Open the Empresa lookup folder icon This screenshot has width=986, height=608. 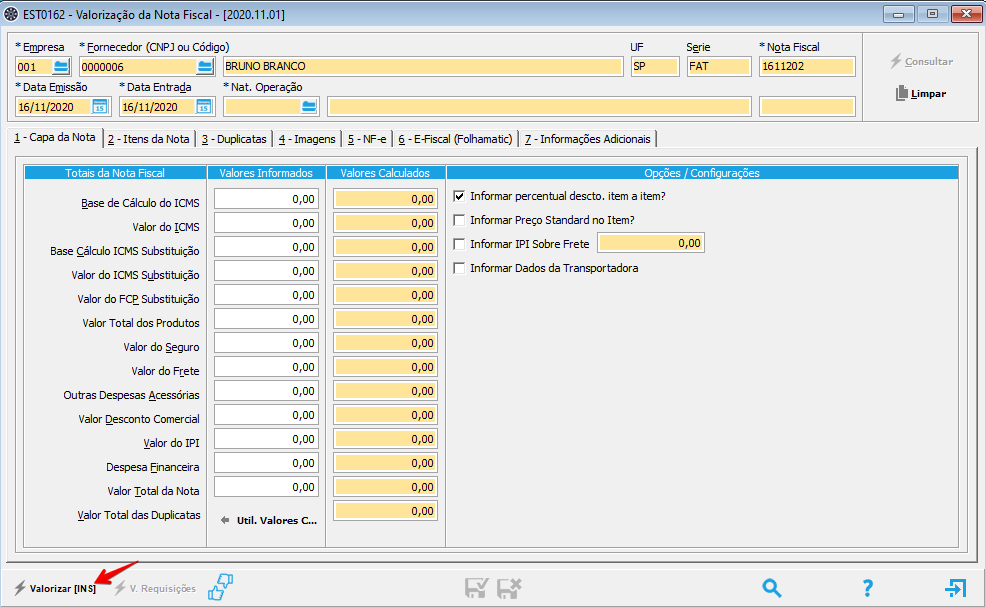pyautogui.click(x=61, y=67)
